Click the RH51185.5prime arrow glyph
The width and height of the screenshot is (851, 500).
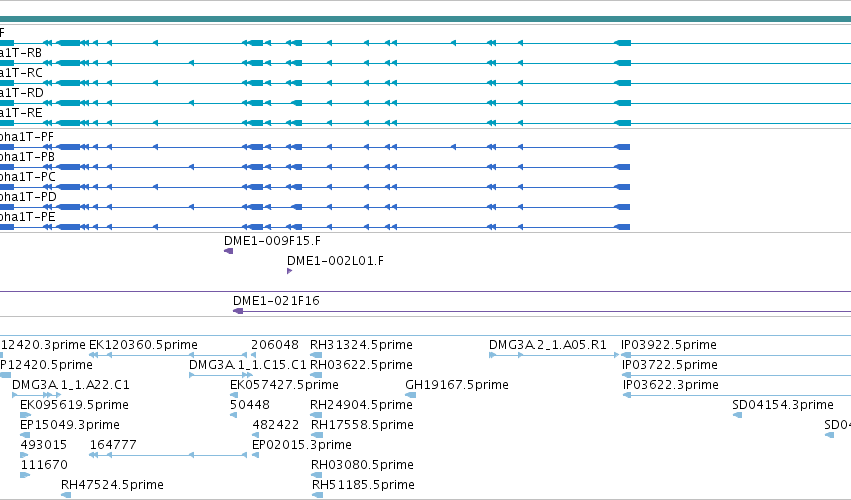(318, 495)
